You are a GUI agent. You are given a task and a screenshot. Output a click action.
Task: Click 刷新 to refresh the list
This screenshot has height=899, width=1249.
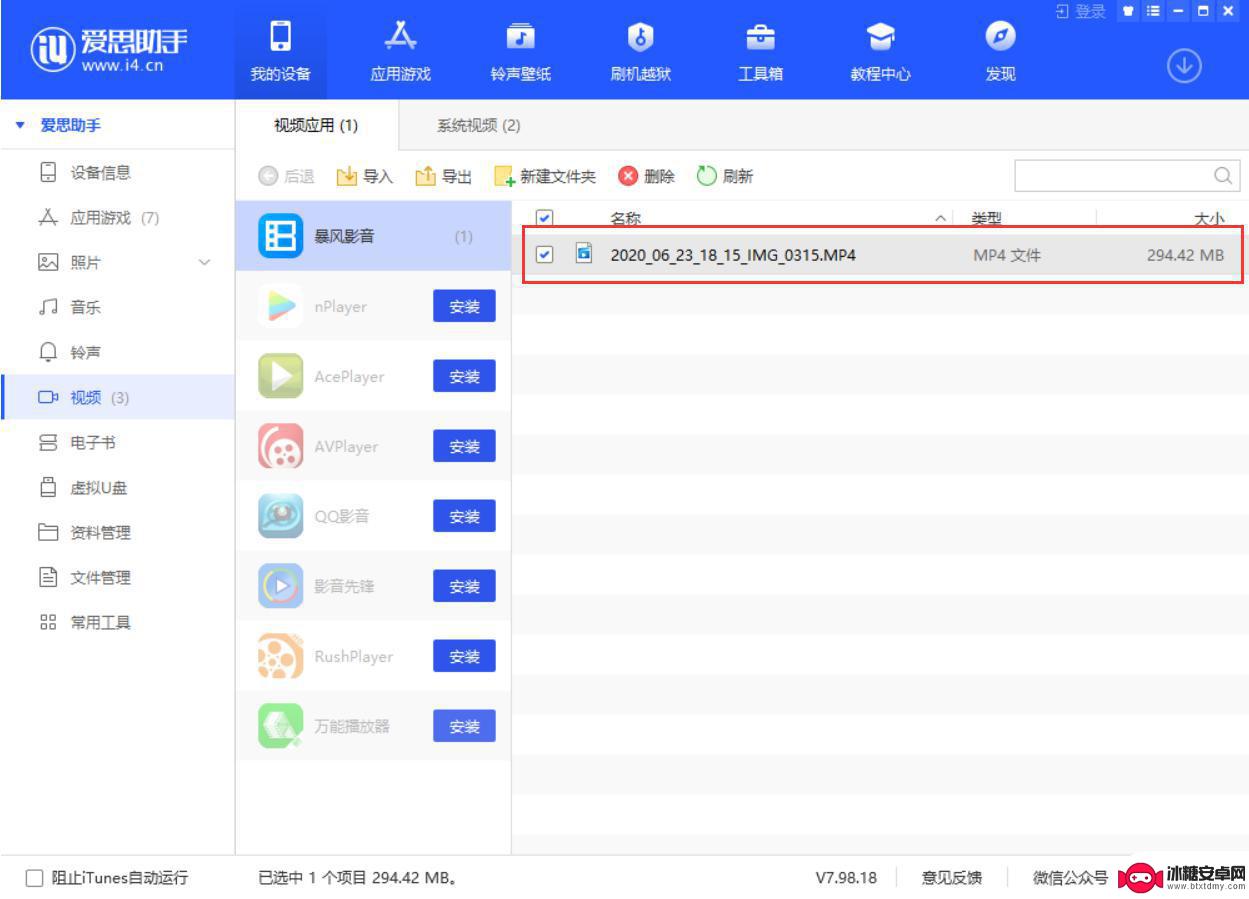(x=725, y=176)
